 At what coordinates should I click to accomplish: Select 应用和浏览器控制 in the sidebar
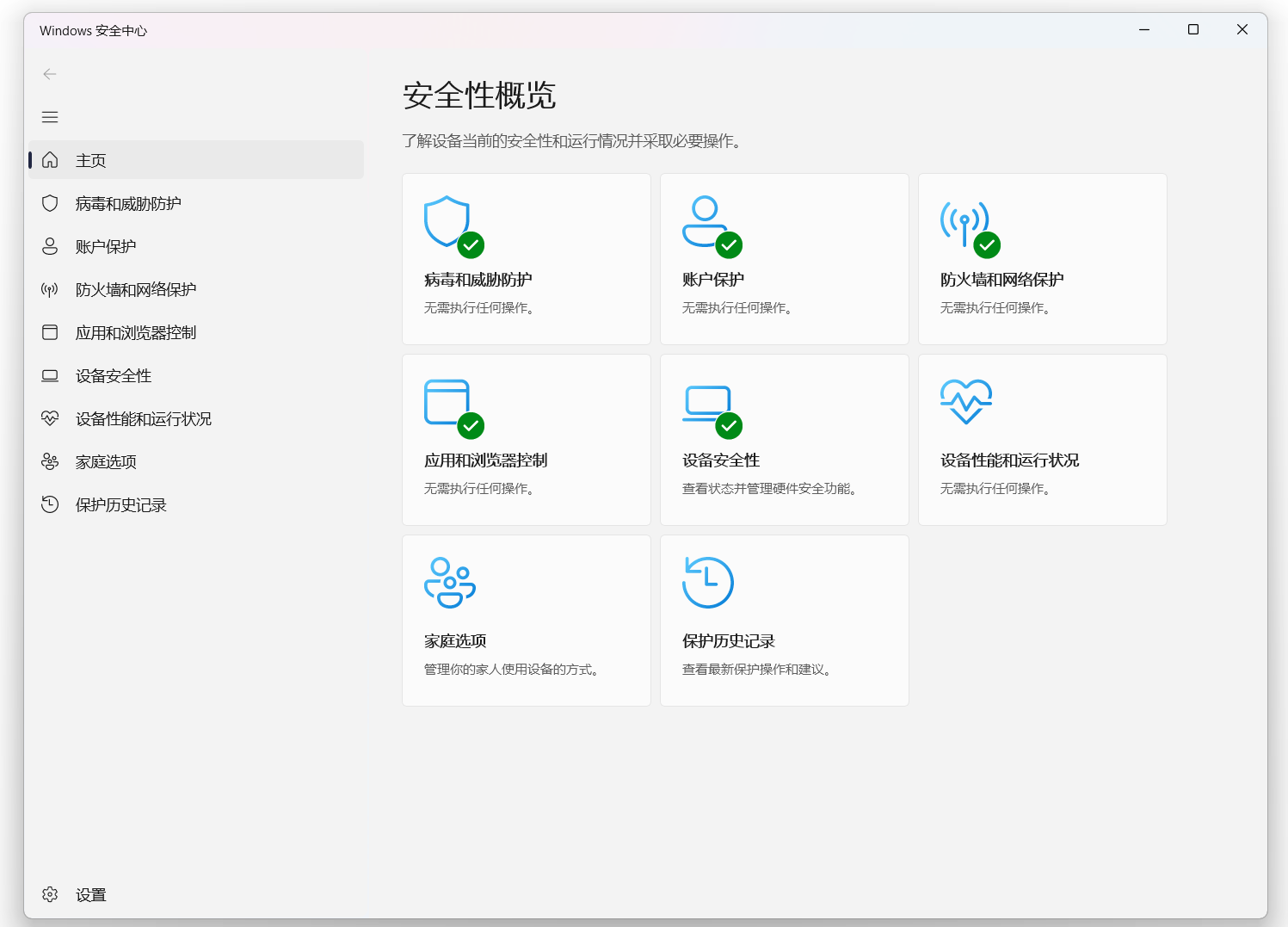point(196,332)
